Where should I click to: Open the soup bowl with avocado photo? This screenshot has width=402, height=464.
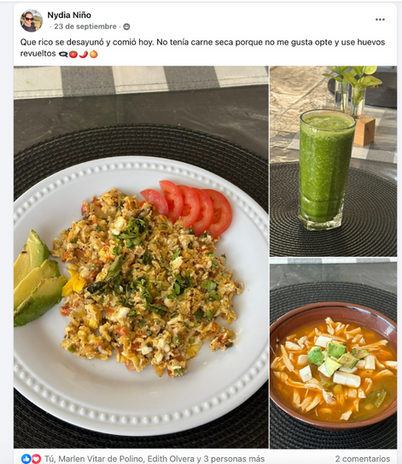[333, 353]
